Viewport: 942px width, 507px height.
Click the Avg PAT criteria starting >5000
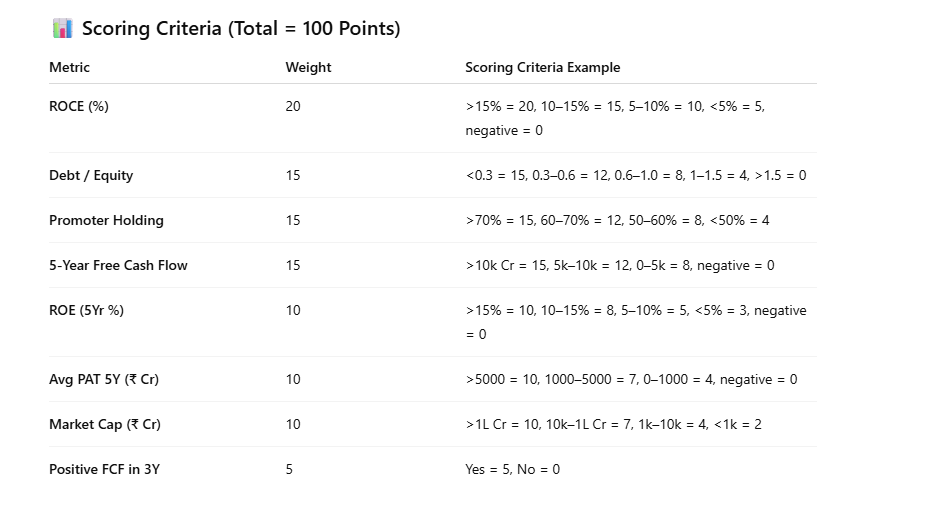pyautogui.click(x=631, y=379)
